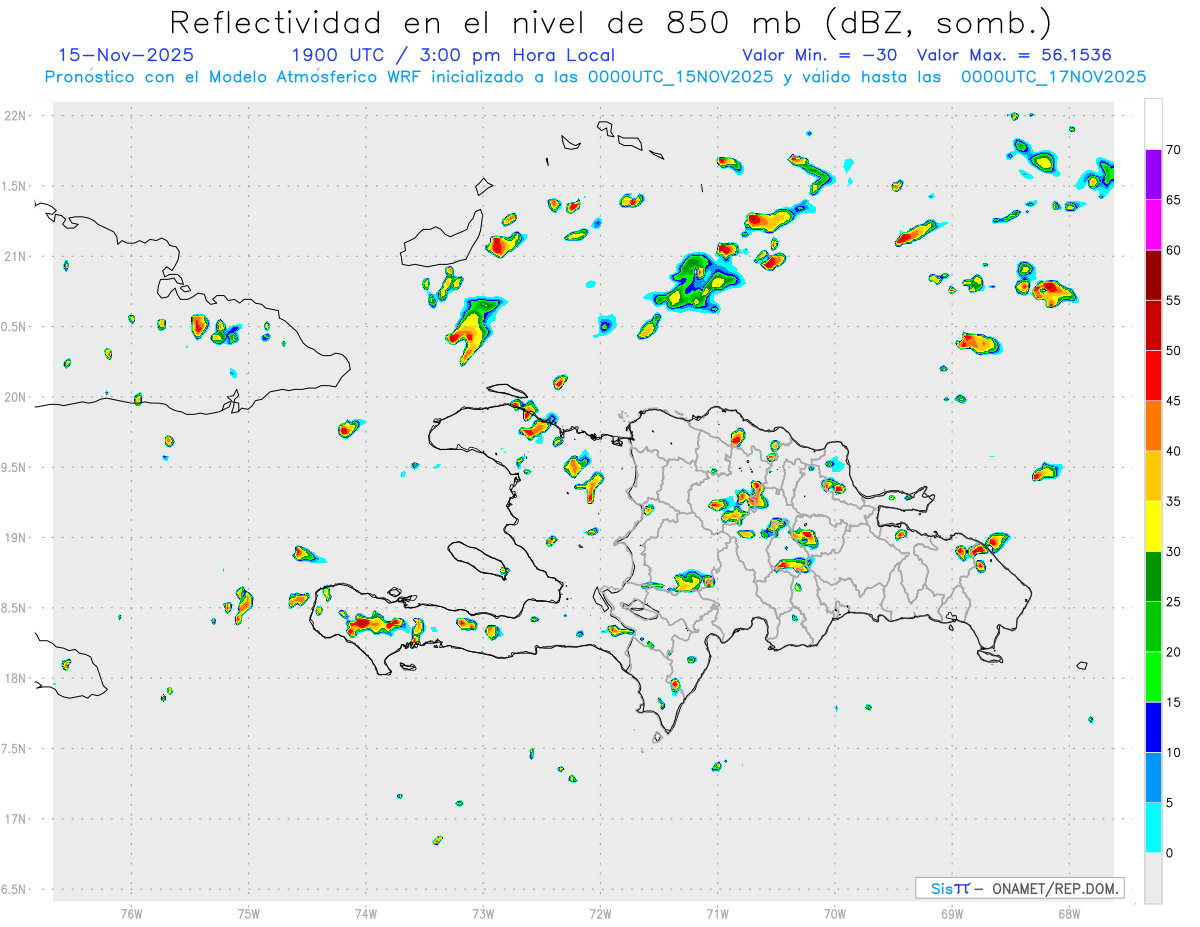Click the "17N" latitude label
Screen dimensions: 1200x927
(x=17, y=819)
